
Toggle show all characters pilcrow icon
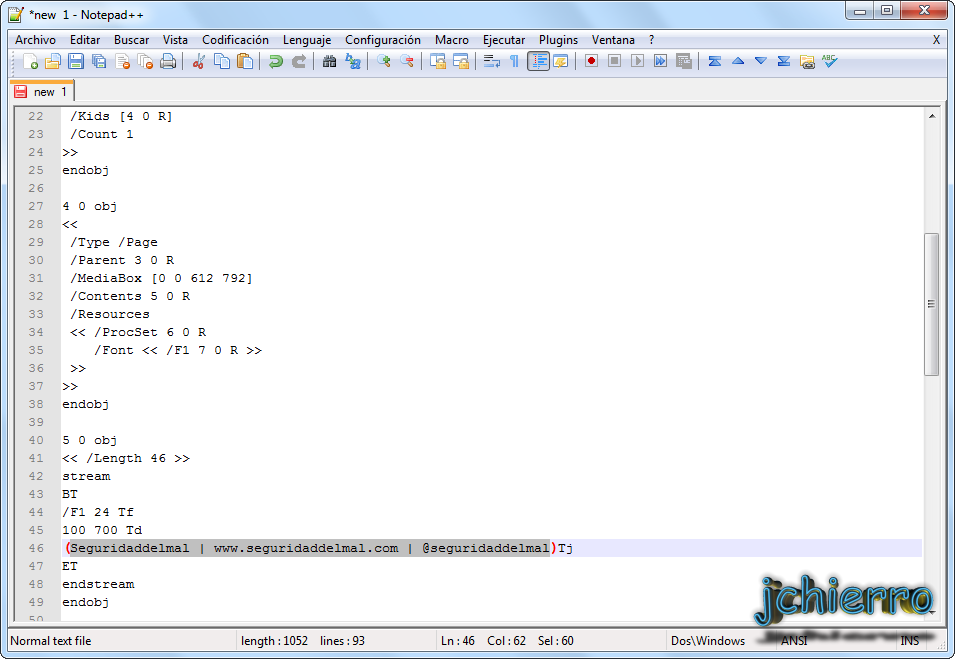[x=515, y=61]
